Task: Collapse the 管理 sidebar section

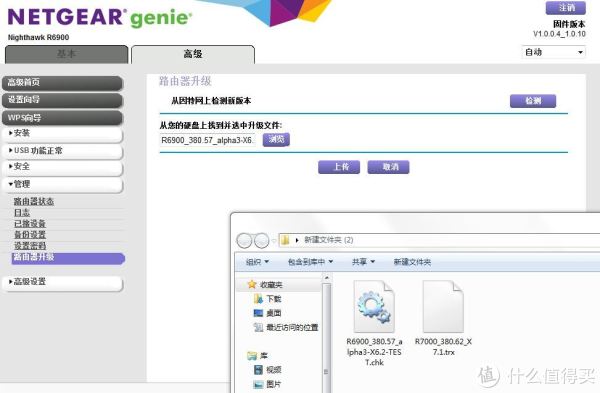Action: pyautogui.click(x=62, y=184)
